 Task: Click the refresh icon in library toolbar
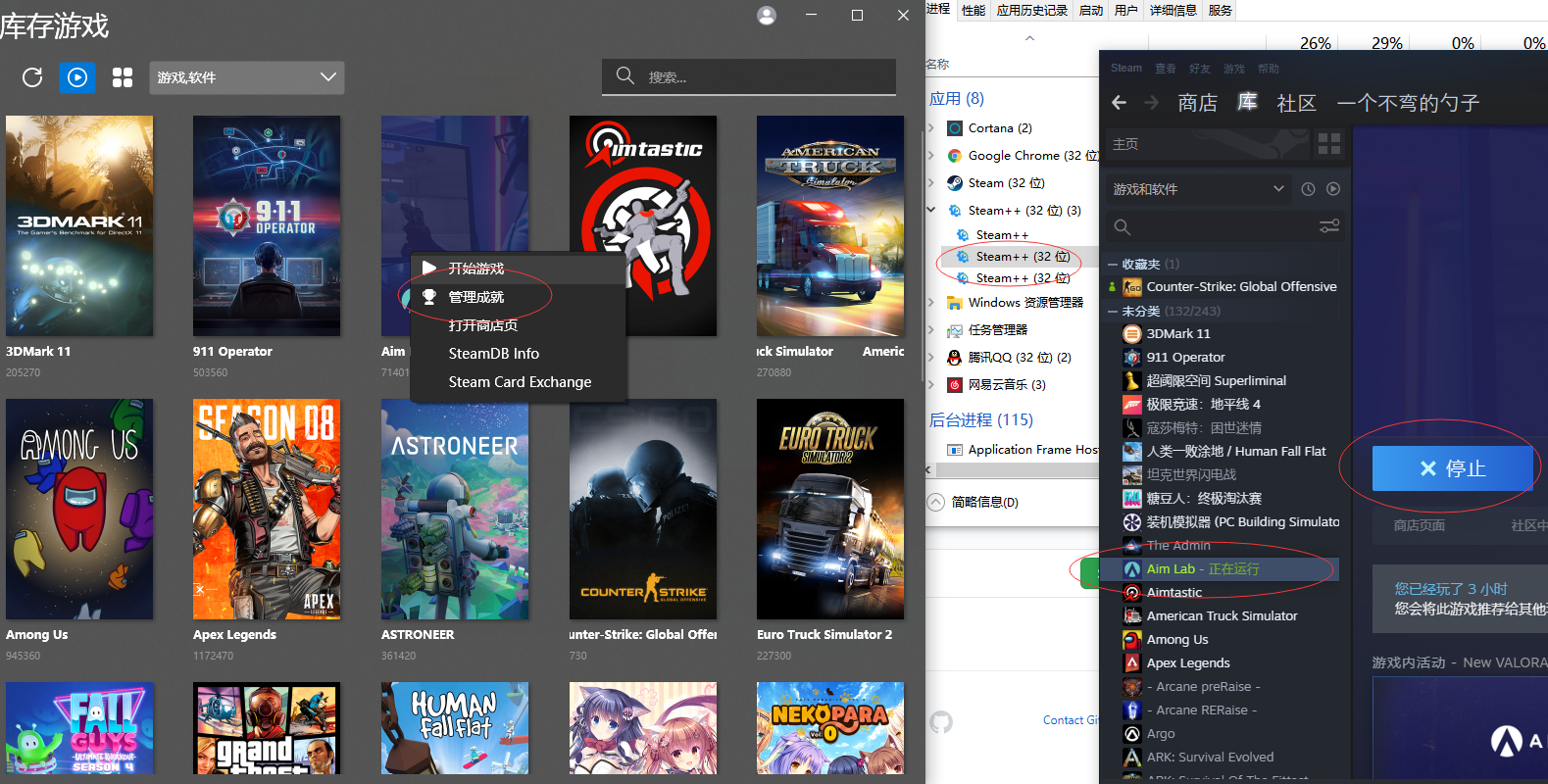coord(32,77)
